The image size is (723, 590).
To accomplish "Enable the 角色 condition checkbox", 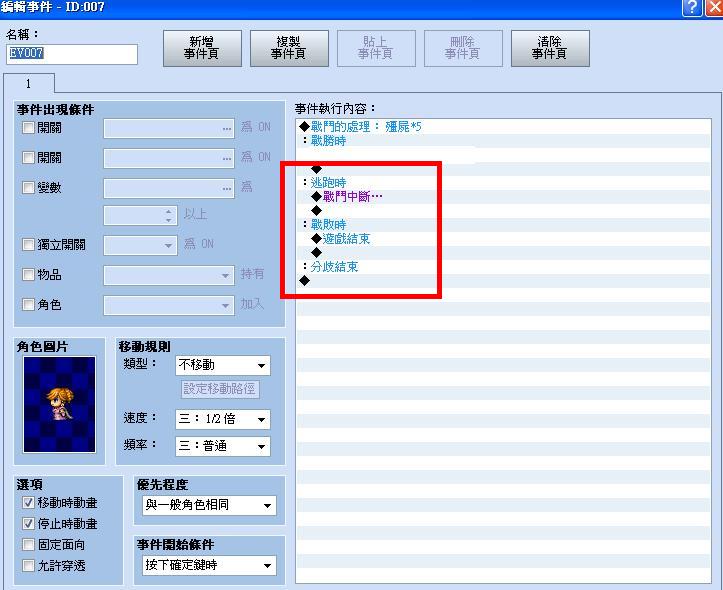I will (28, 305).
